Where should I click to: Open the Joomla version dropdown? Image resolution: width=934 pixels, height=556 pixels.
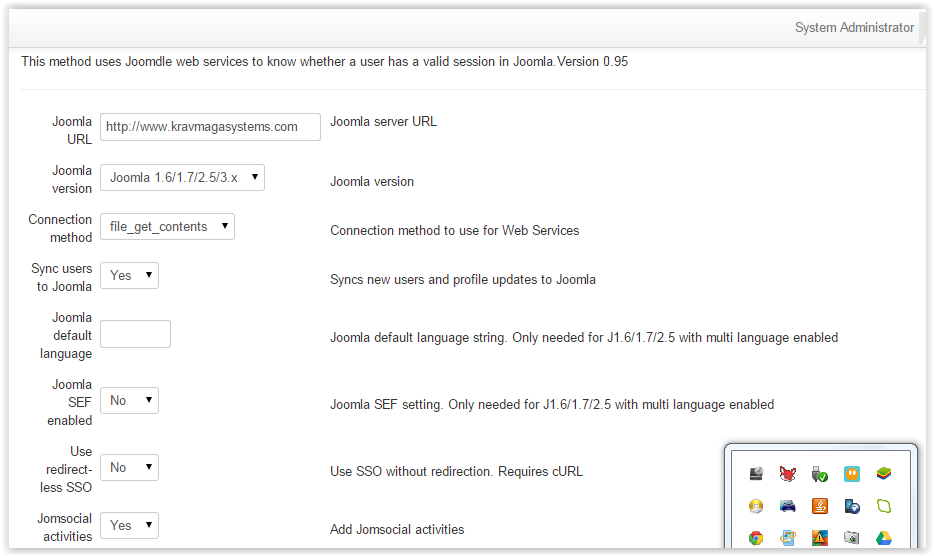point(182,178)
